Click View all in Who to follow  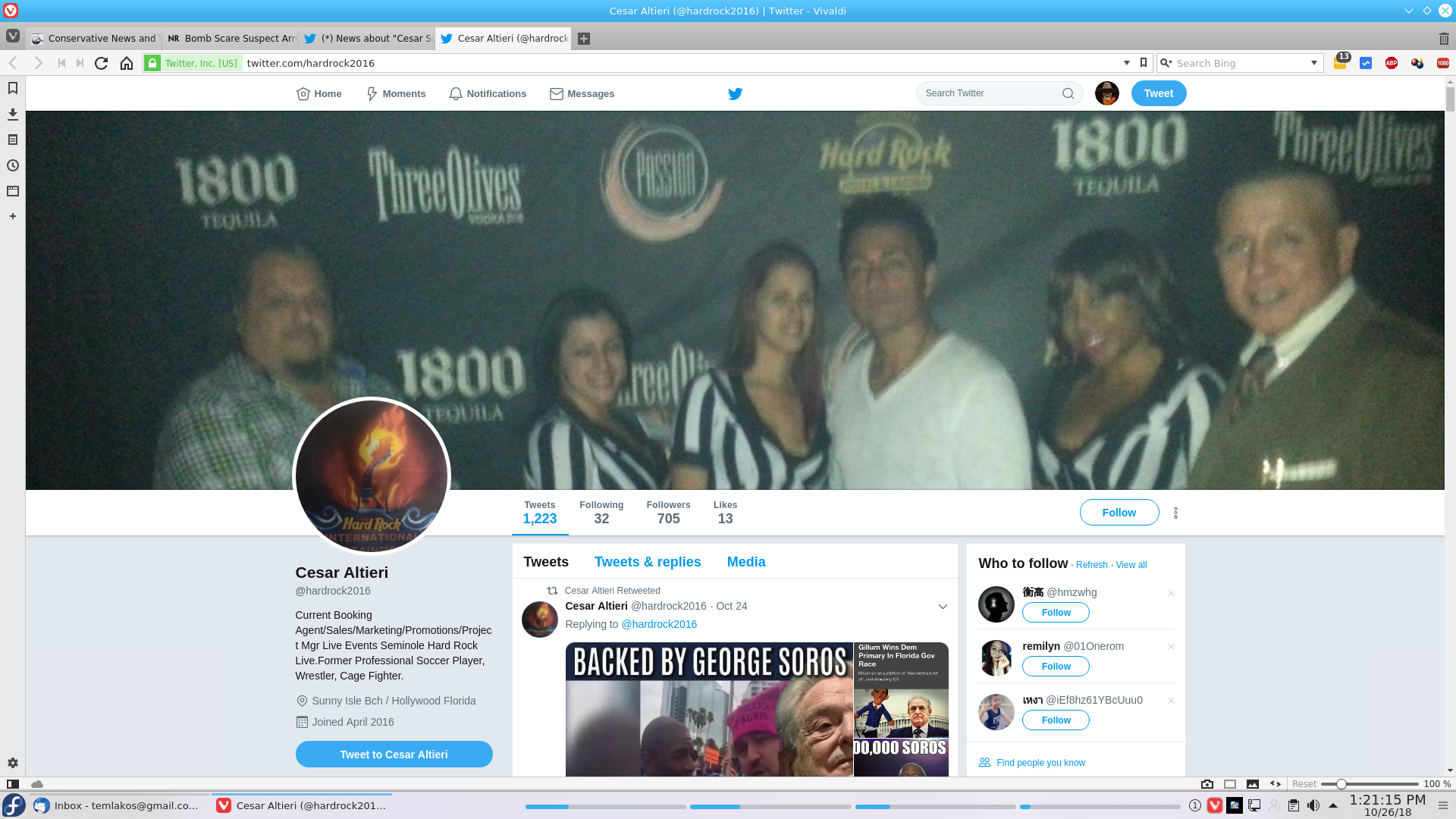click(x=1131, y=565)
